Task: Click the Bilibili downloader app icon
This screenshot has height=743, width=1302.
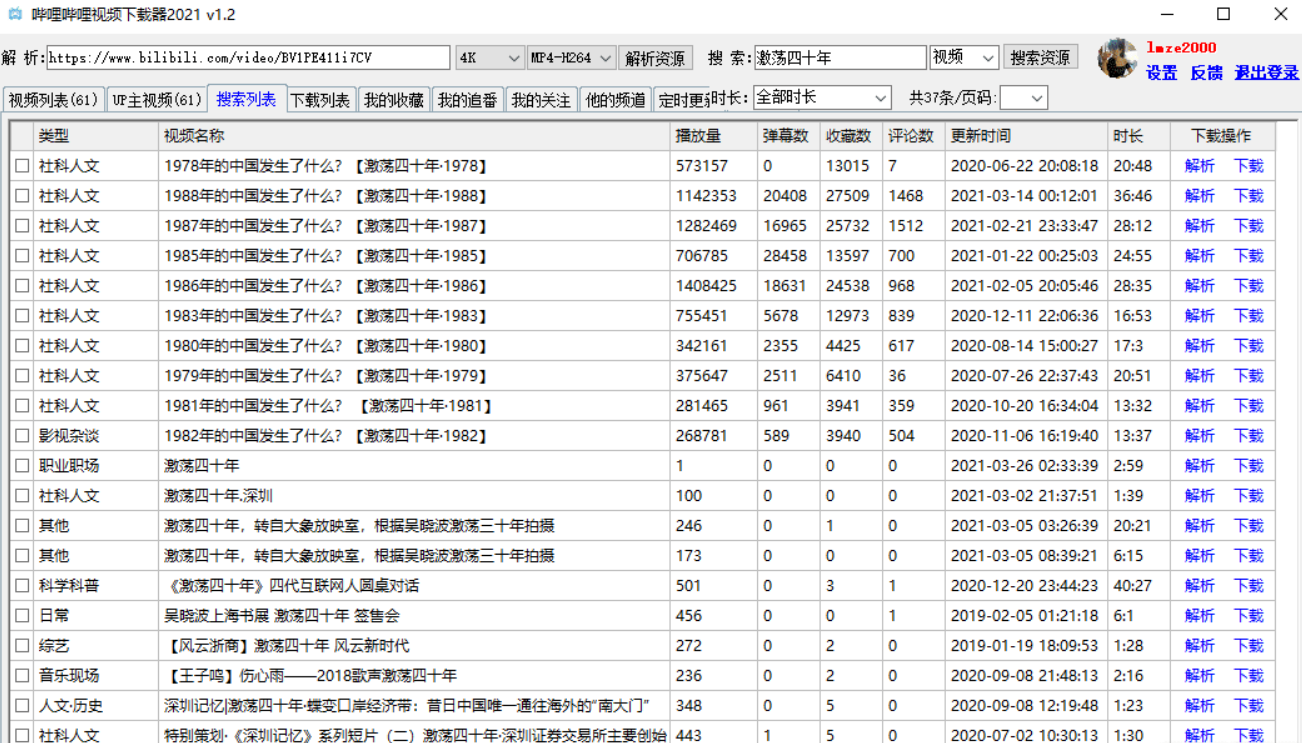Action: click(x=15, y=14)
